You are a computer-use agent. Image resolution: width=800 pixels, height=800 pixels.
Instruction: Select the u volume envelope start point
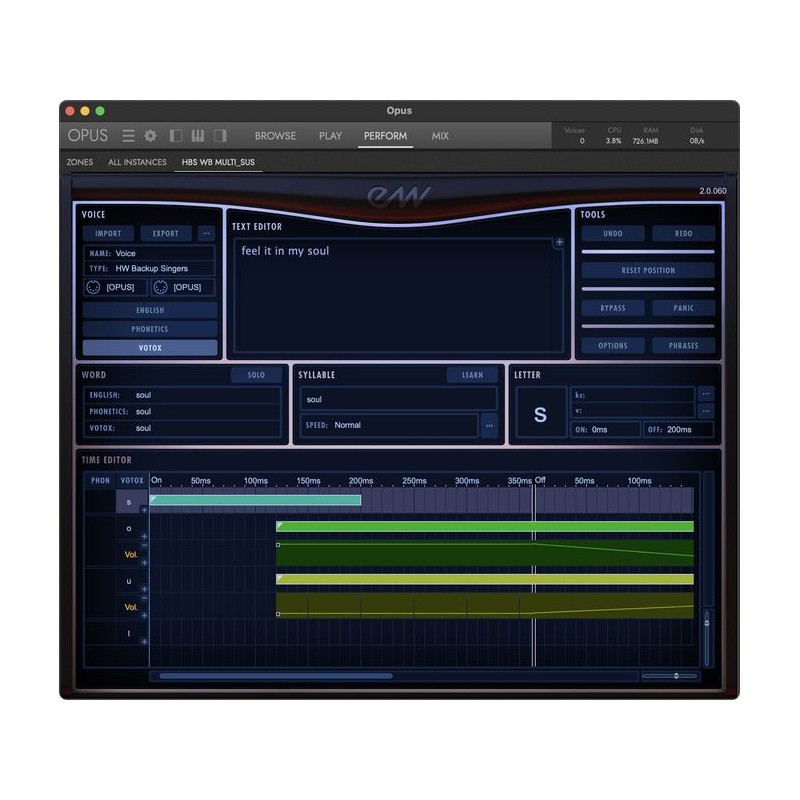278,614
